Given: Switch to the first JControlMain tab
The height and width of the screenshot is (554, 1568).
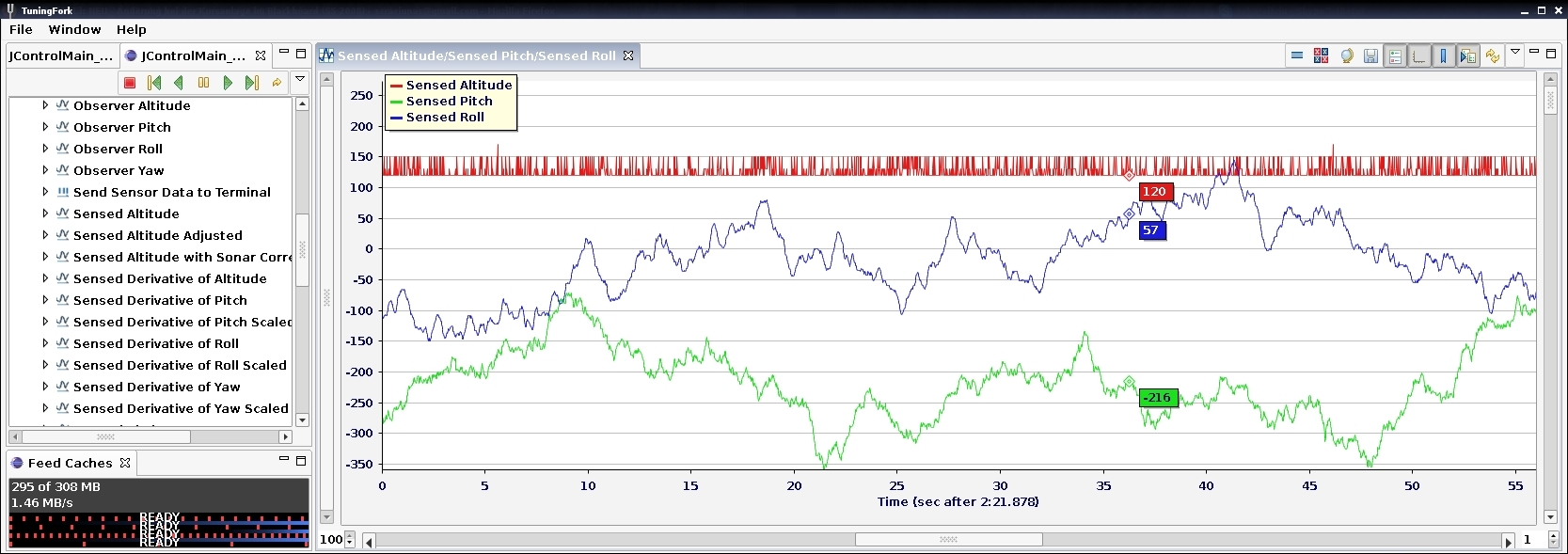Looking at the screenshot, I should [x=60, y=55].
